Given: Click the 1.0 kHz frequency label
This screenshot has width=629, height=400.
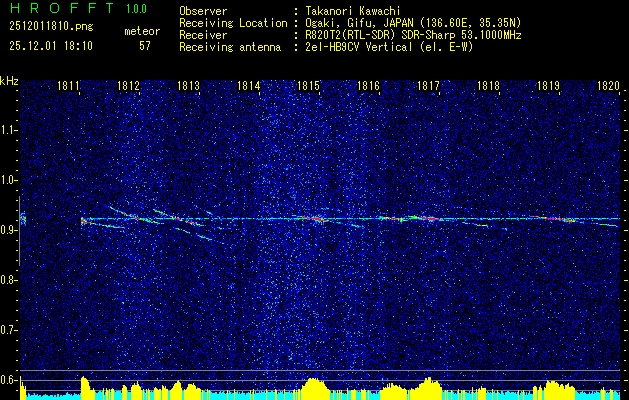Looking at the screenshot, I should (9, 180).
